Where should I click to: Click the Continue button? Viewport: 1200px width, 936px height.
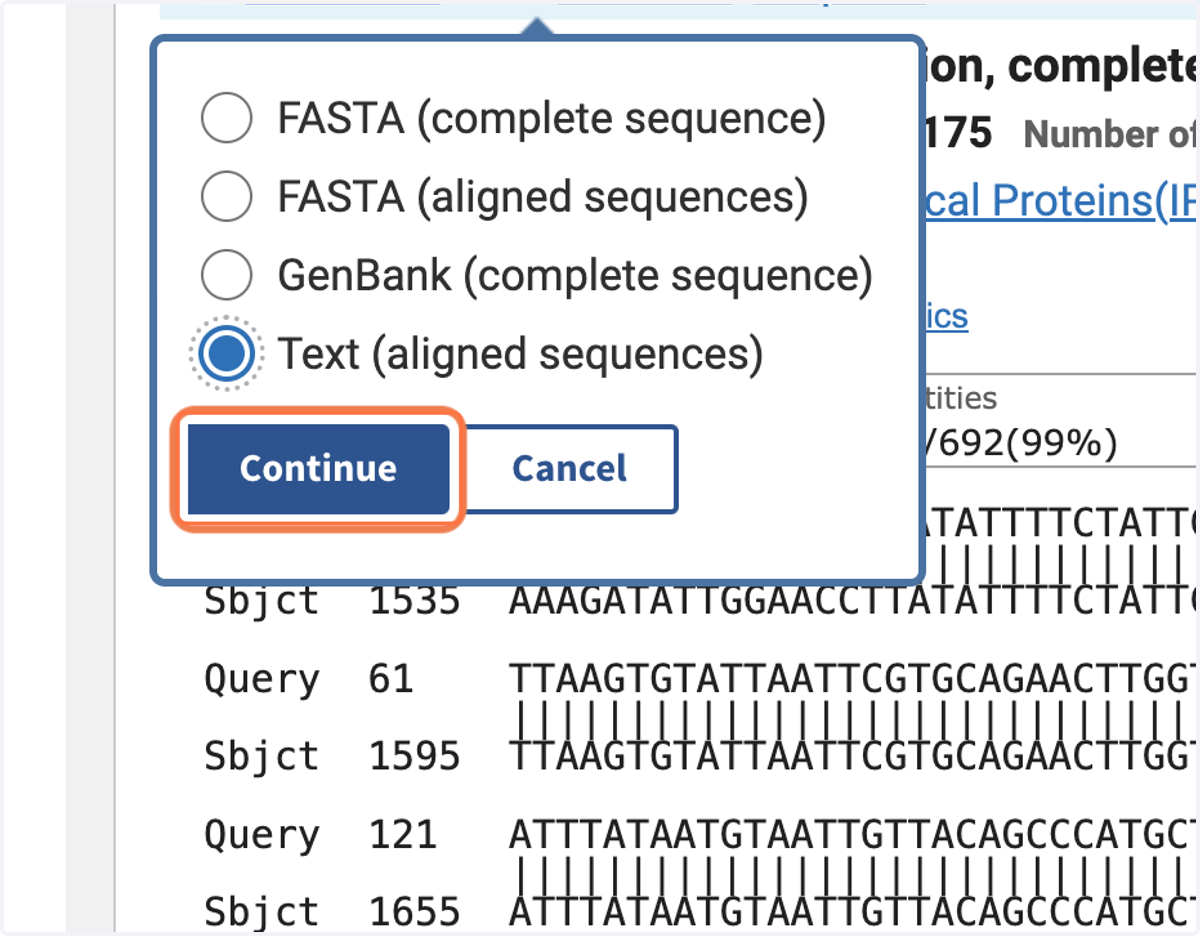click(318, 468)
